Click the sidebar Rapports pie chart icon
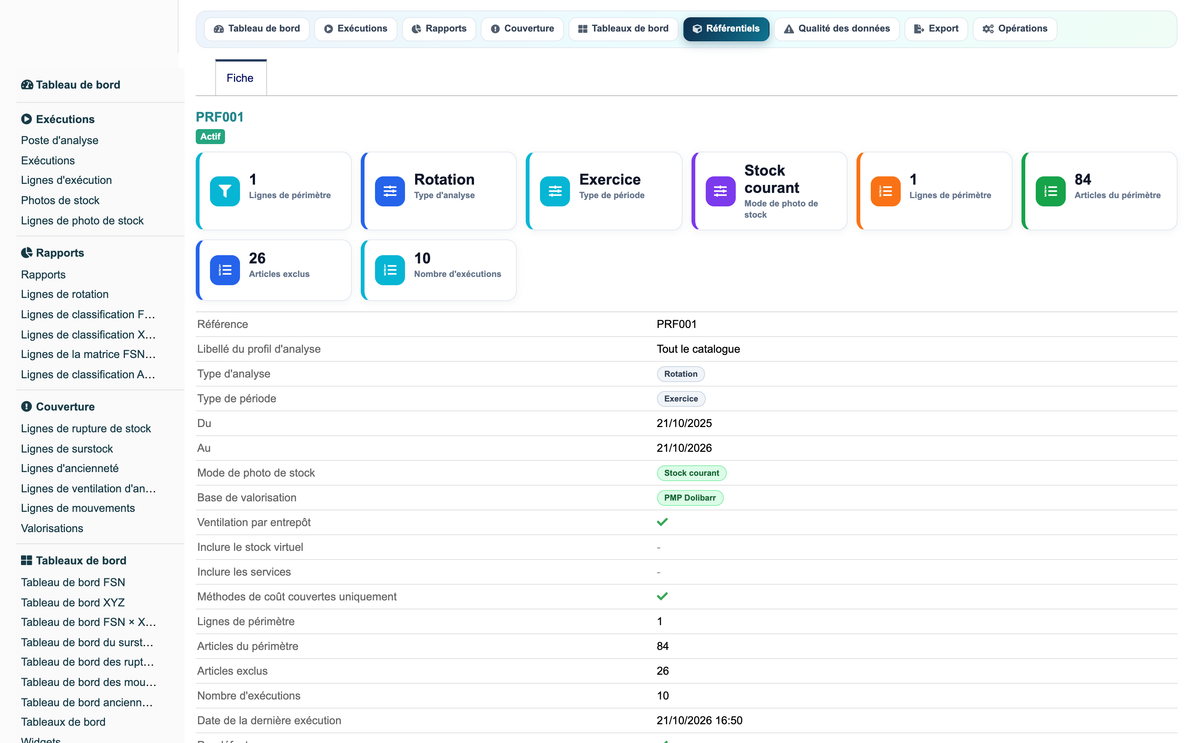This screenshot has height=743, width=1200. tap(27, 253)
